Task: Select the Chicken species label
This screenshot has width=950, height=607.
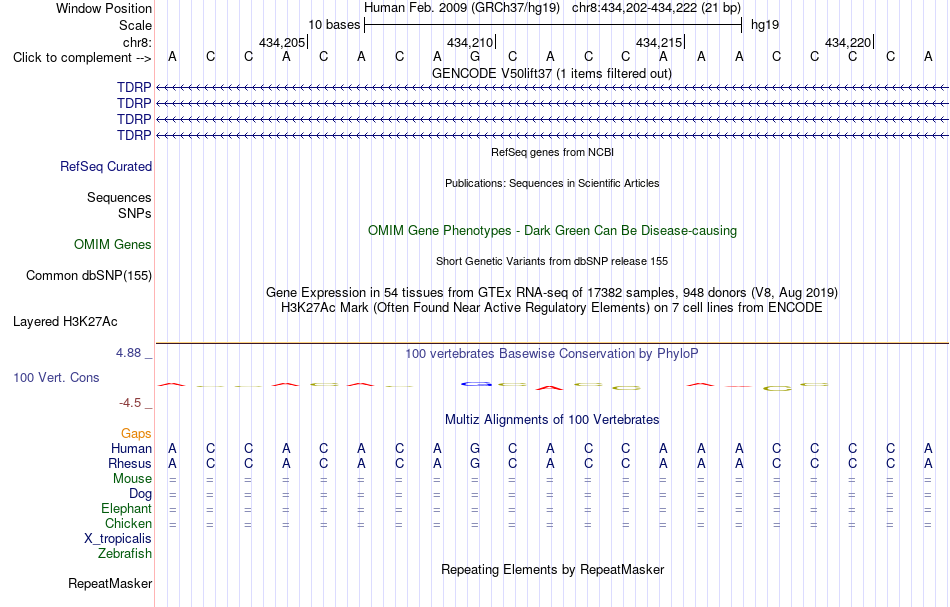Action: coord(128,523)
